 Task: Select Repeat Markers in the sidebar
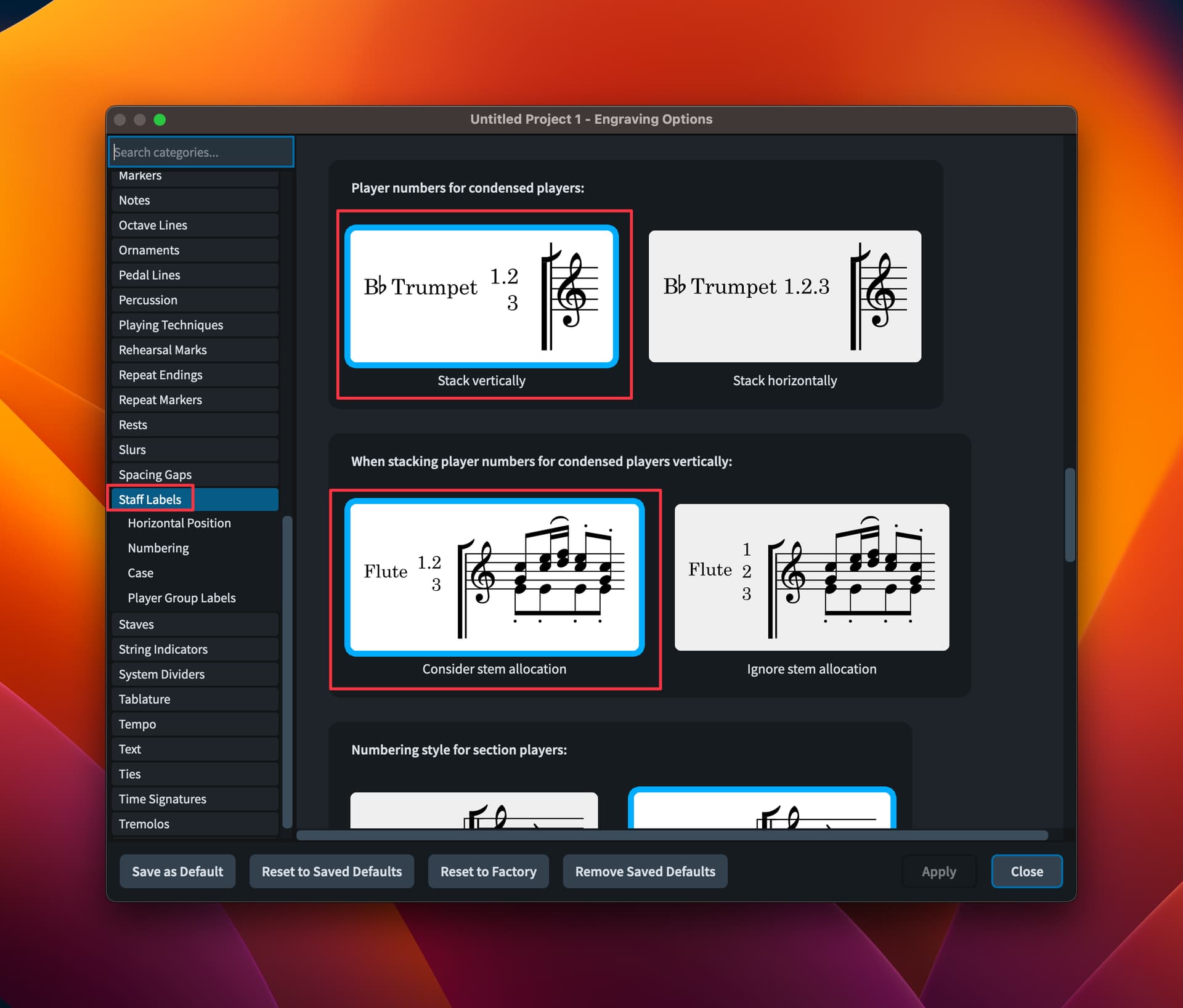click(195, 400)
